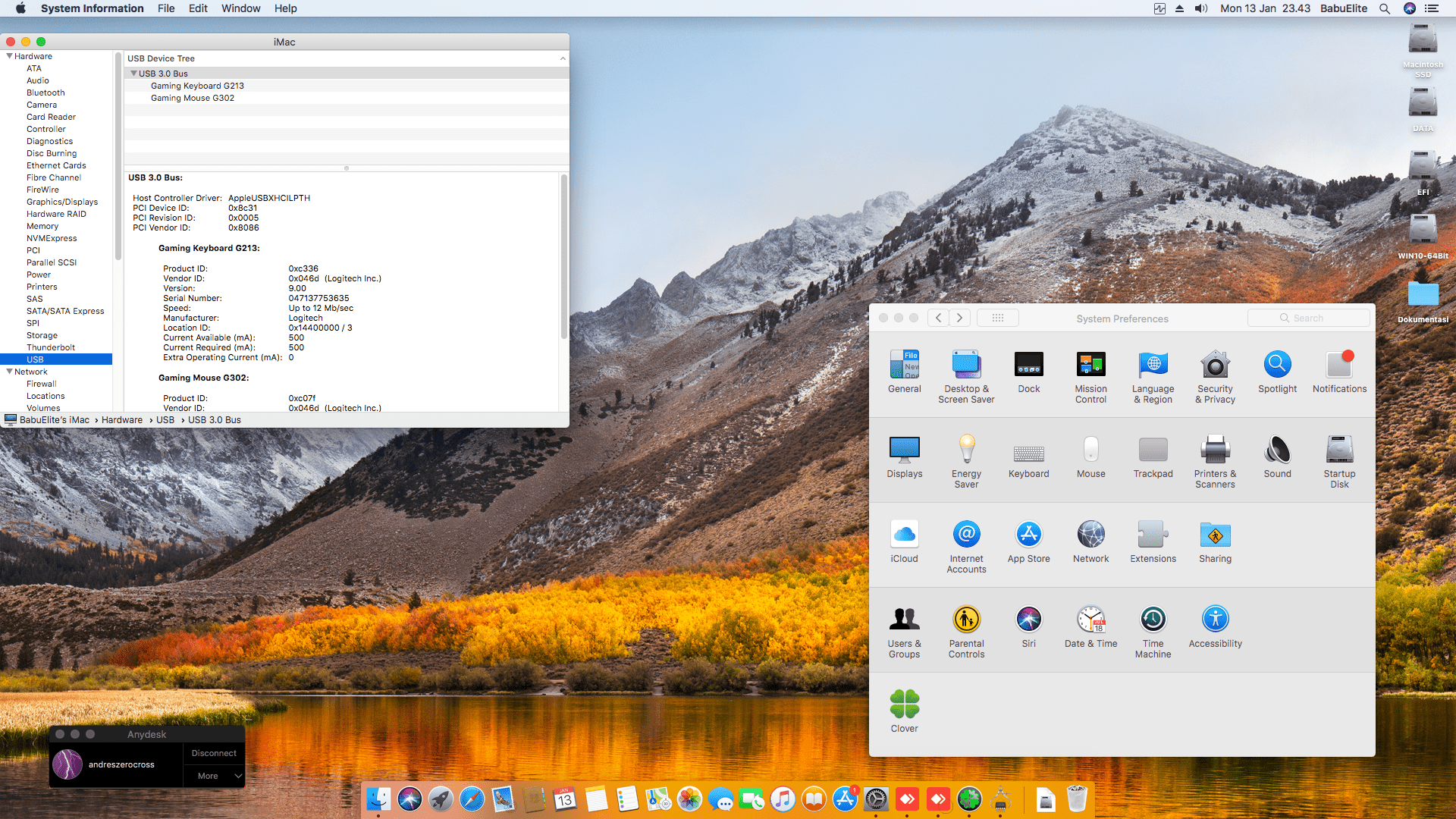
Task: Open Mission Control preferences
Action: pyautogui.click(x=1090, y=365)
